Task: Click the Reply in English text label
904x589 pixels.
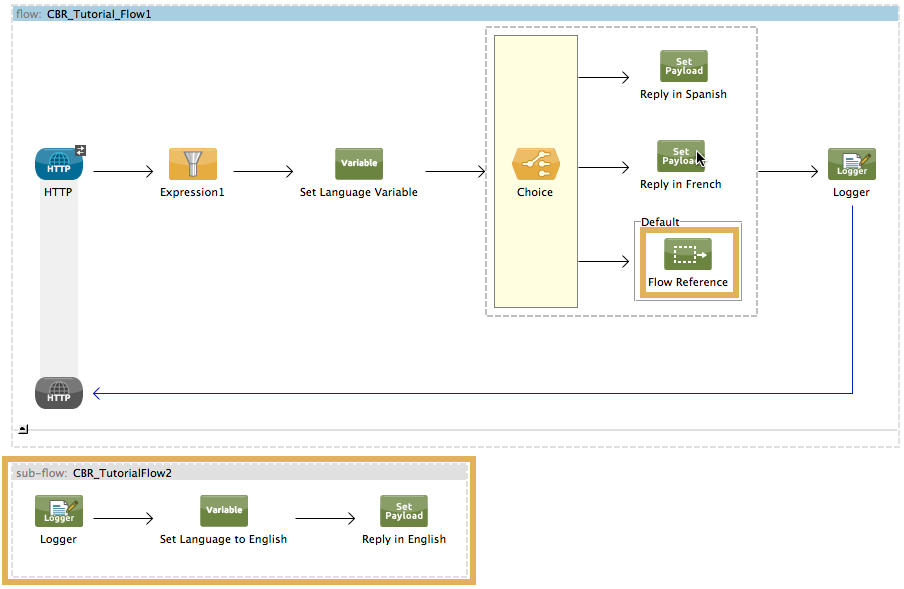Action: (x=404, y=539)
